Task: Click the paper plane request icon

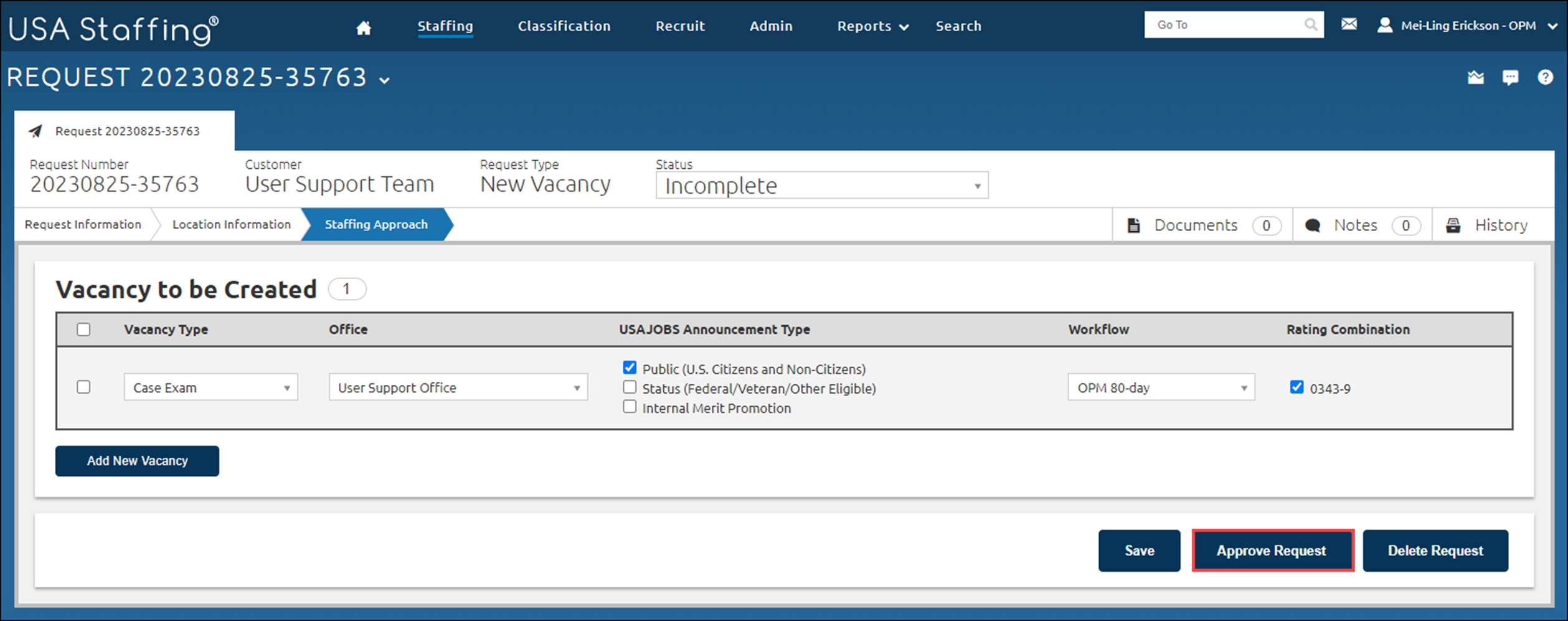Action: 35,131
